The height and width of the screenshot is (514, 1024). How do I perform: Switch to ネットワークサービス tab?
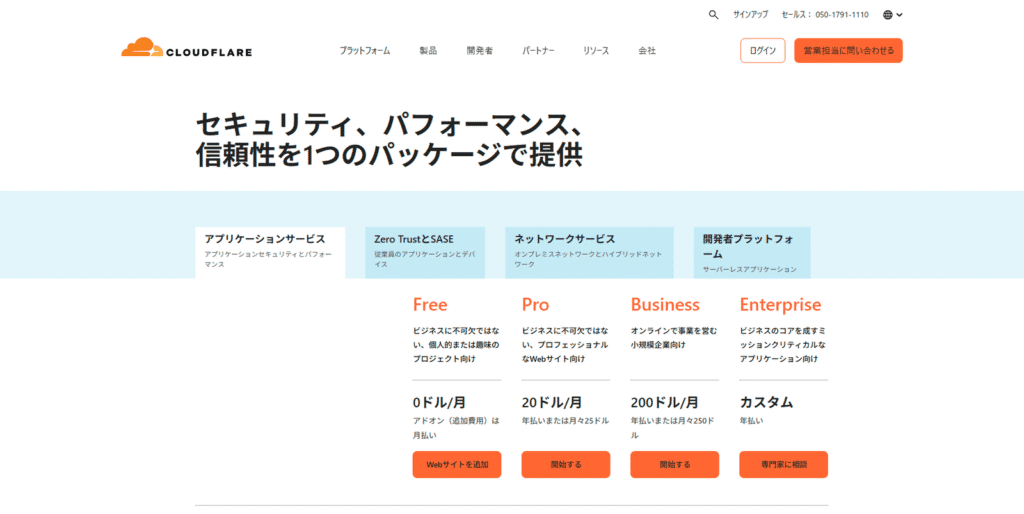(x=589, y=252)
